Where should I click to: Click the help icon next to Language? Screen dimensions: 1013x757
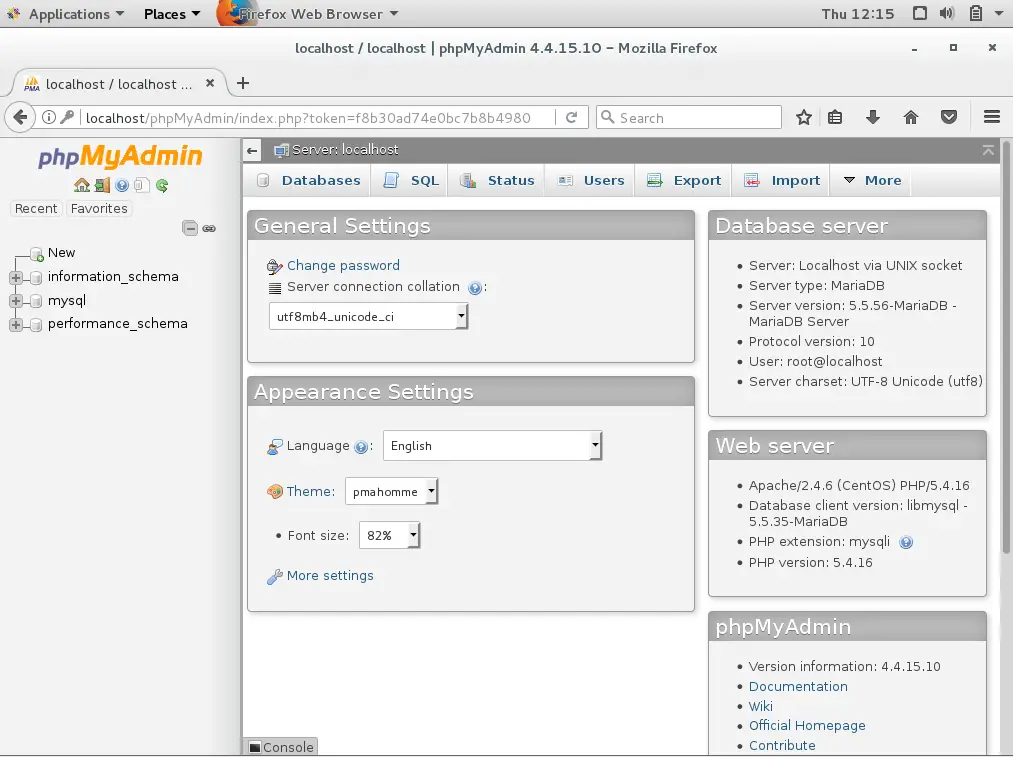pos(361,447)
